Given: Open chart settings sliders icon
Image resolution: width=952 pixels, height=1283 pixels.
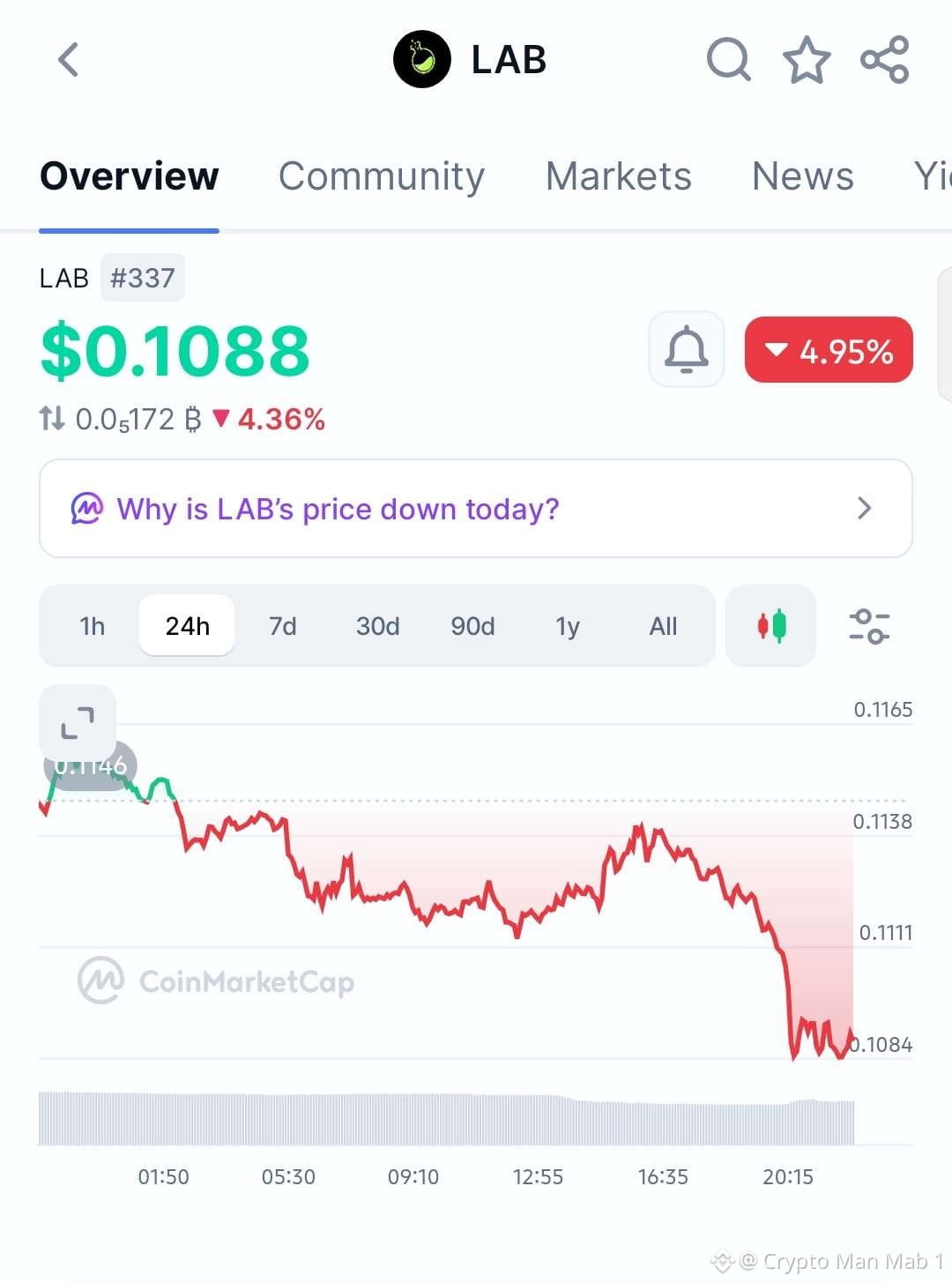Looking at the screenshot, I should click(x=869, y=626).
